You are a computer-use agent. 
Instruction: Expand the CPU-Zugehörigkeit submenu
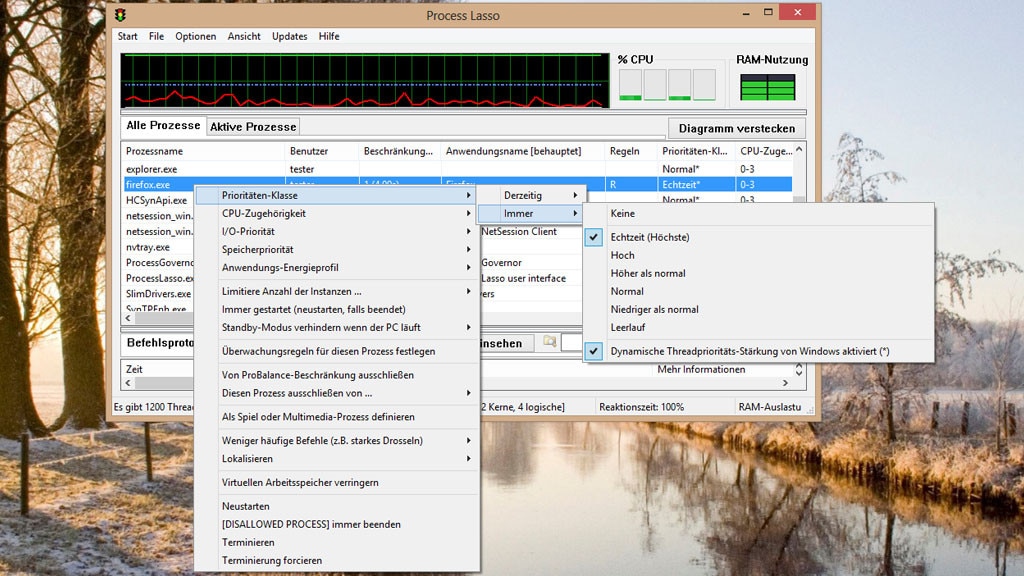pos(264,213)
